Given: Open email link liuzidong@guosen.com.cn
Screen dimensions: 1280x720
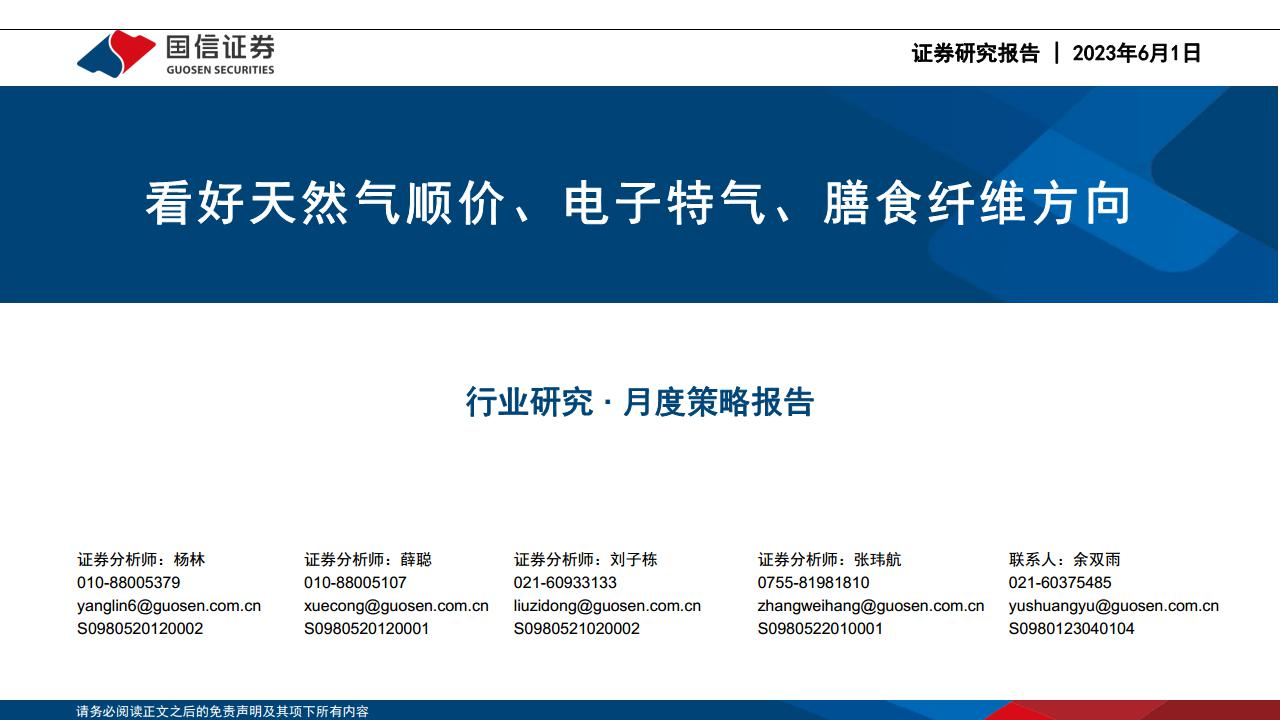Looking at the screenshot, I should point(607,605).
